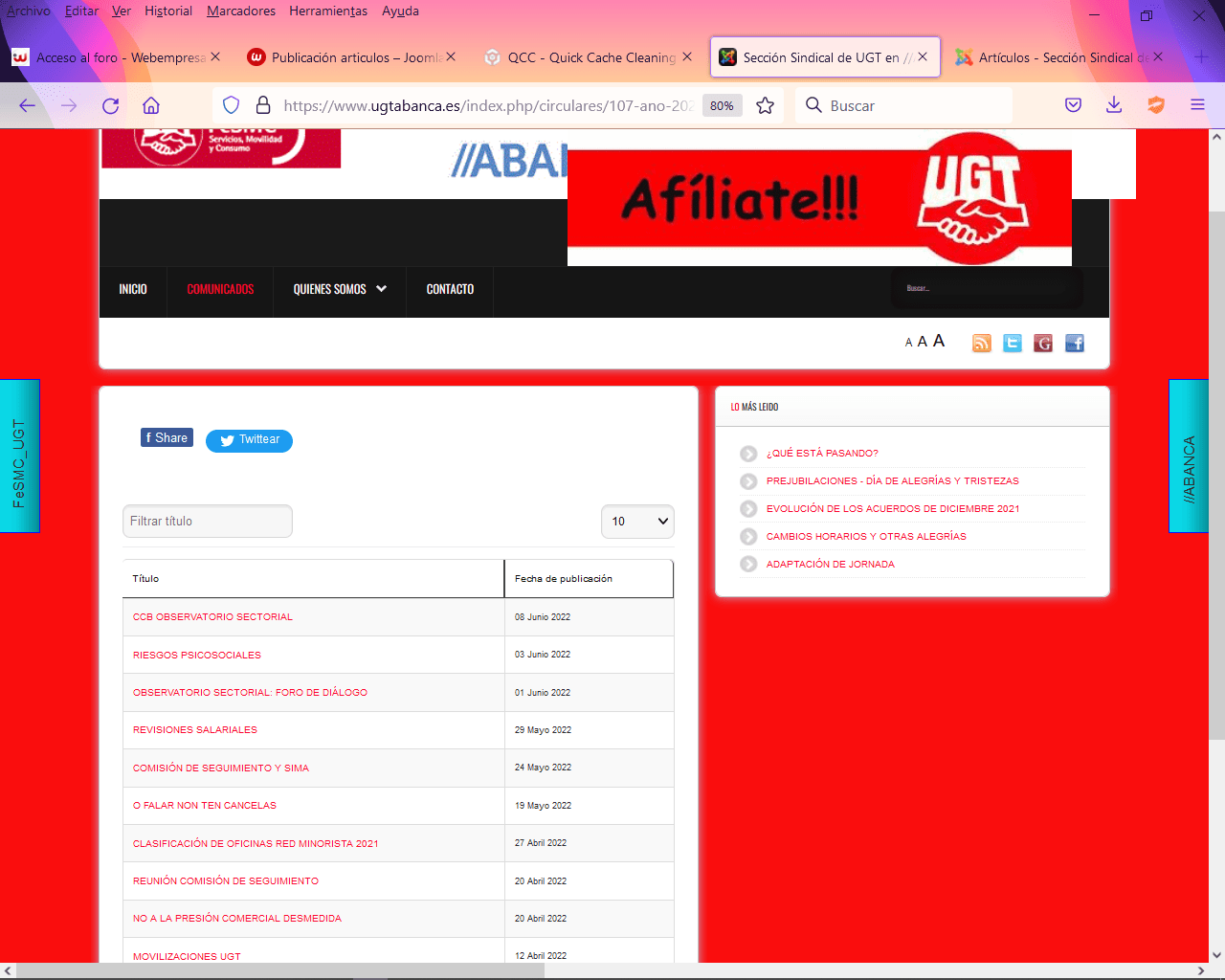This screenshot has width=1225, height=980.
Task: Open the Herramientas menu
Action: (x=327, y=11)
